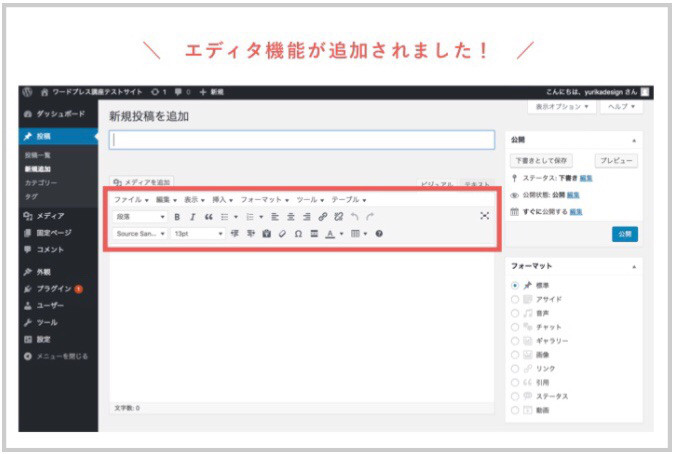This screenshot has height=454, width=675.
Task: Open the ファイル editor menu
Action: pyautogui.click(x=131, y=200)
